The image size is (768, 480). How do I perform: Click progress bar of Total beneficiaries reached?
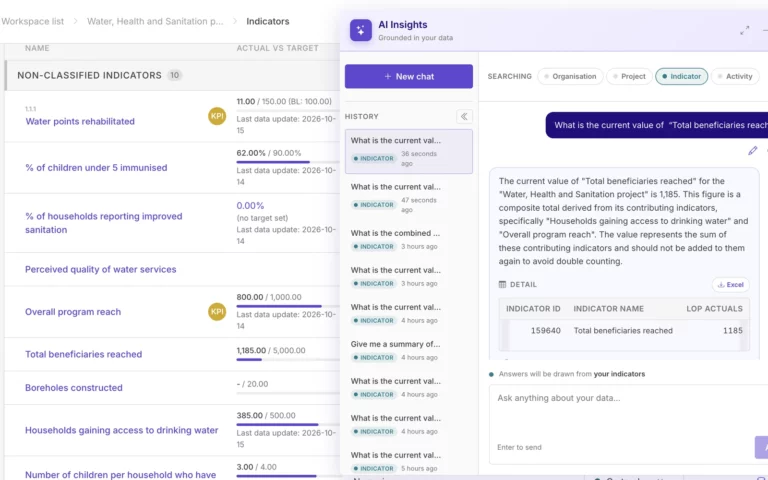click(x=288, y=360)
